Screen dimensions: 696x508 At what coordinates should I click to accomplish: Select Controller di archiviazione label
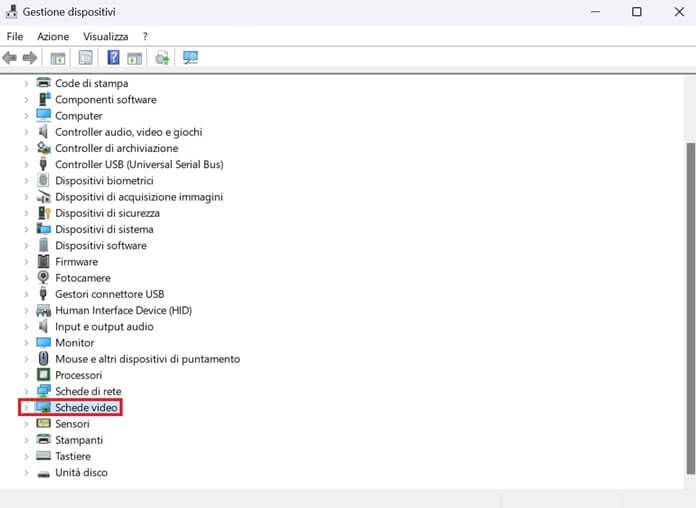tap(117, 148)
